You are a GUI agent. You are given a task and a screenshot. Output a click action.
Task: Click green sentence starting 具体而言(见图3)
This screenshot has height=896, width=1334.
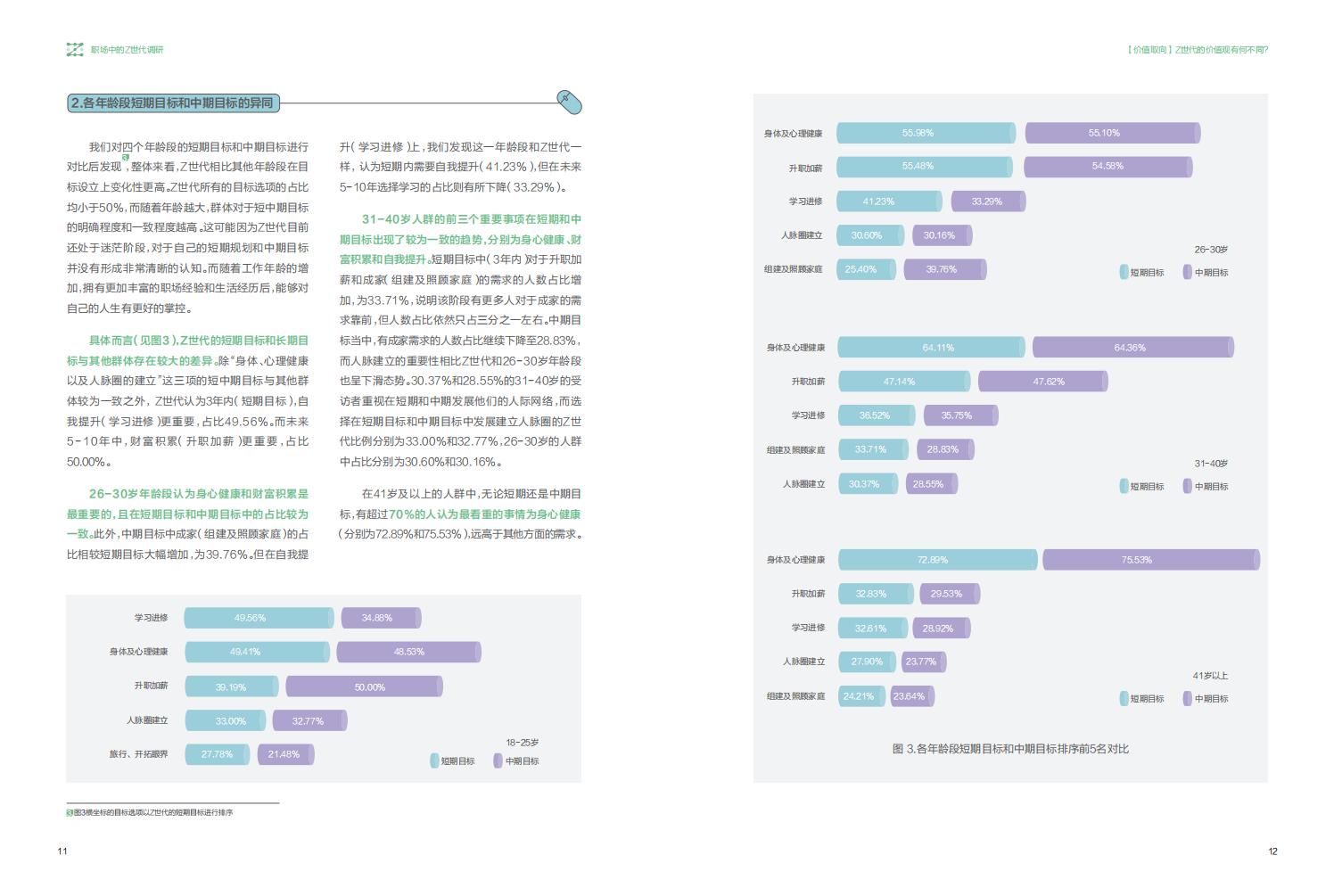pyautogui.click(x=188, y=350)
